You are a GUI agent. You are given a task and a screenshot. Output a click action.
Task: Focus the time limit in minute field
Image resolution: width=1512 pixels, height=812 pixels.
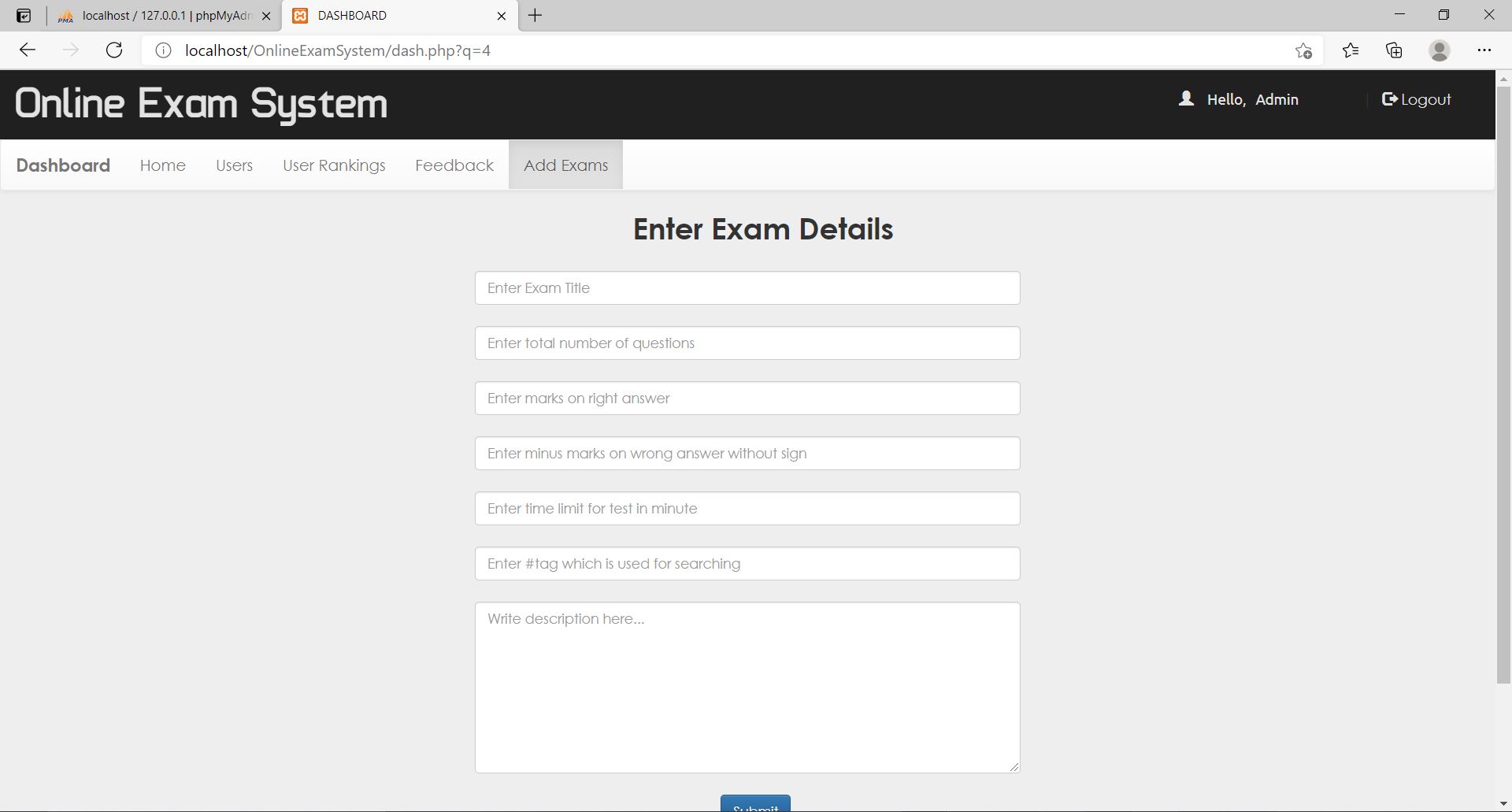click(x=747, y=509)
